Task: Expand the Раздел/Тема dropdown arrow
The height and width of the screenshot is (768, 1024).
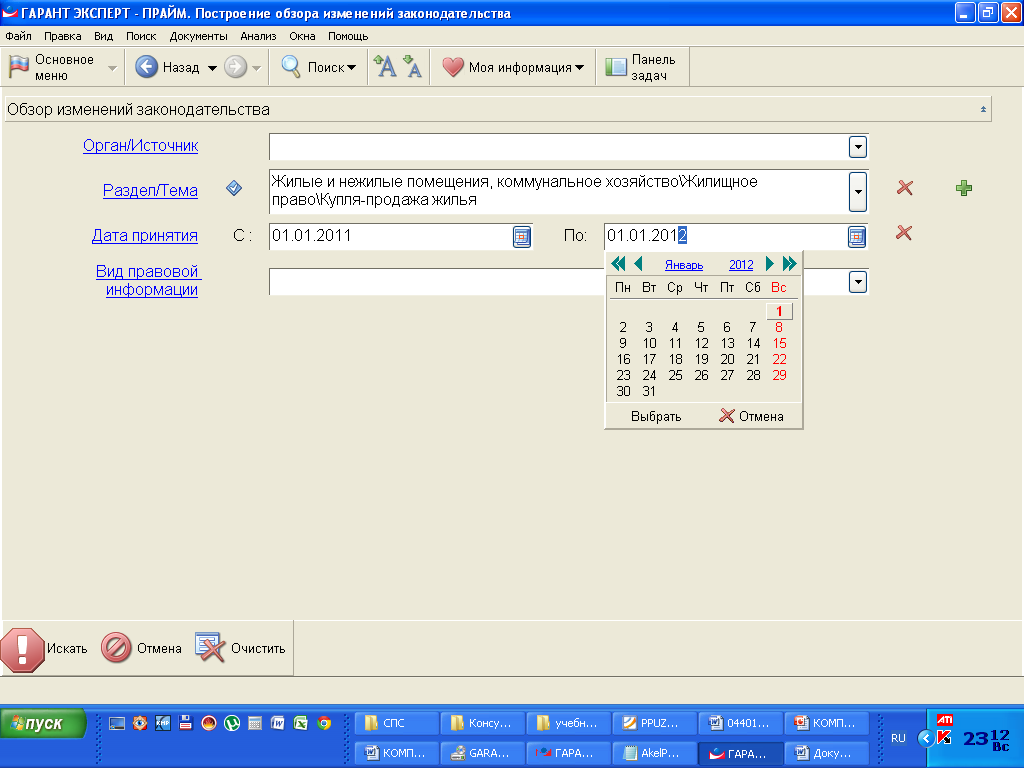Action: pos(857,191)
